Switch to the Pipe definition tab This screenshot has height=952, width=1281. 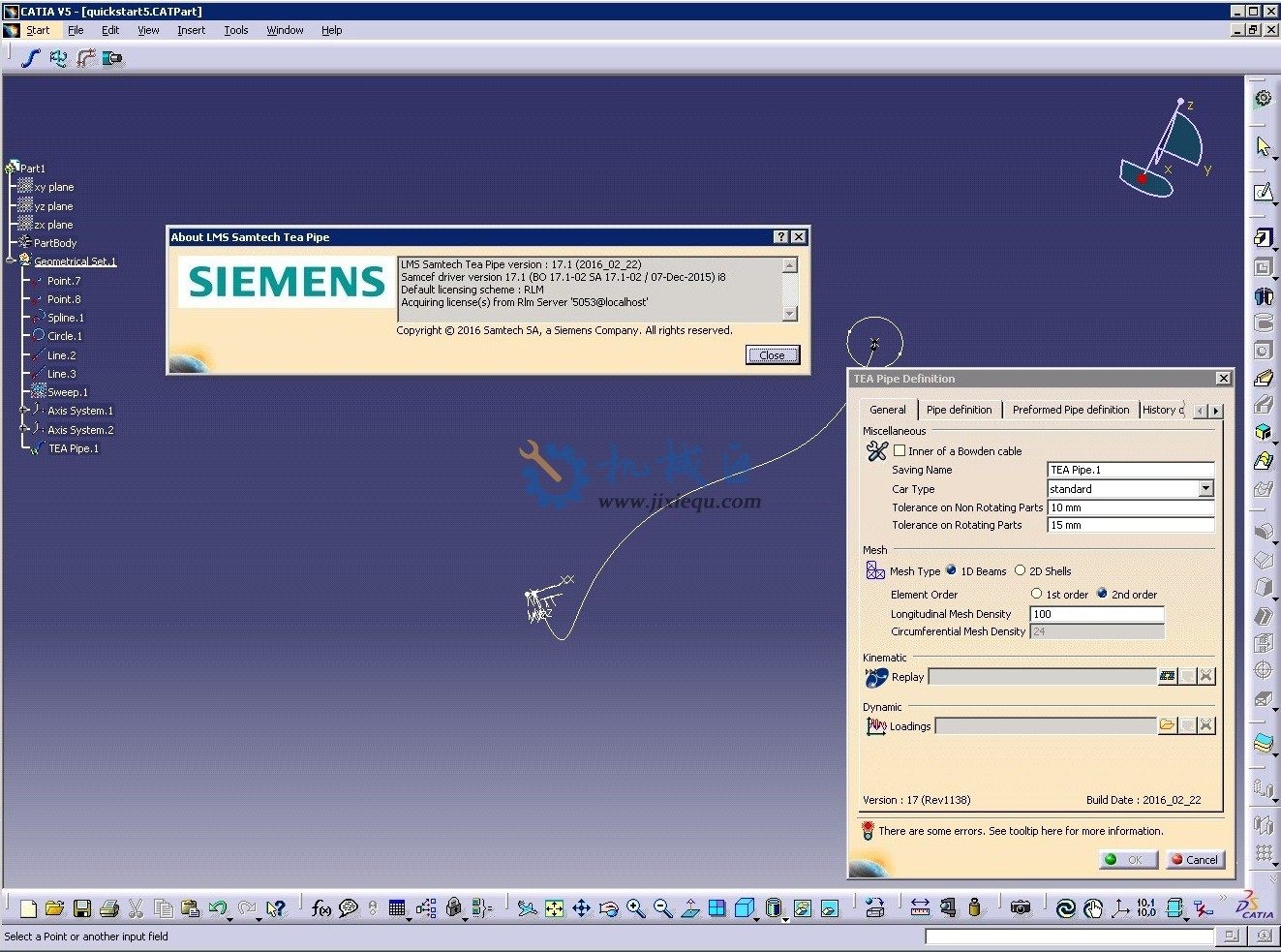tap(959, 410)
